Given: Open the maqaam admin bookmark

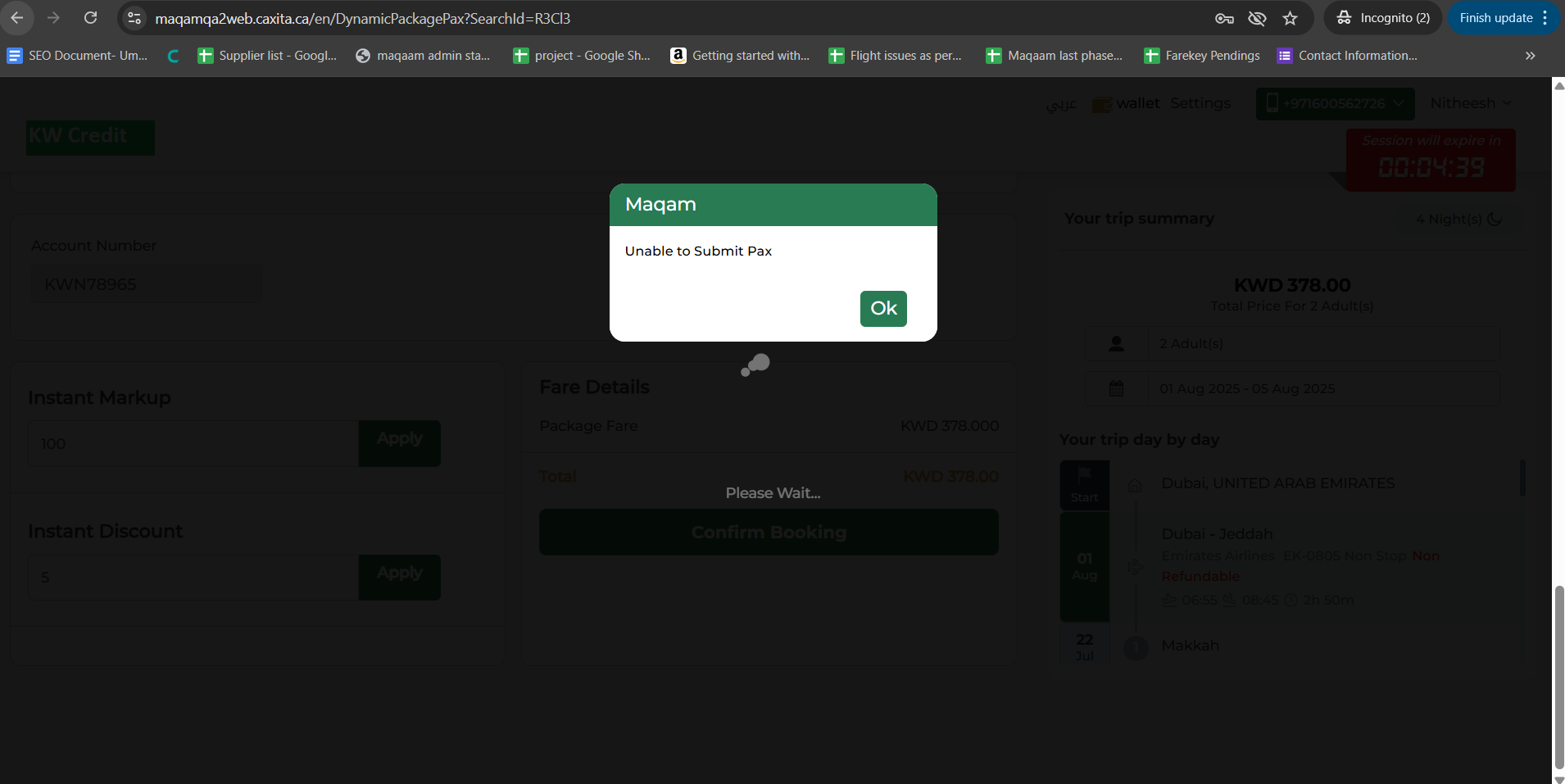Looking at the screenshot, I should 423,56.
